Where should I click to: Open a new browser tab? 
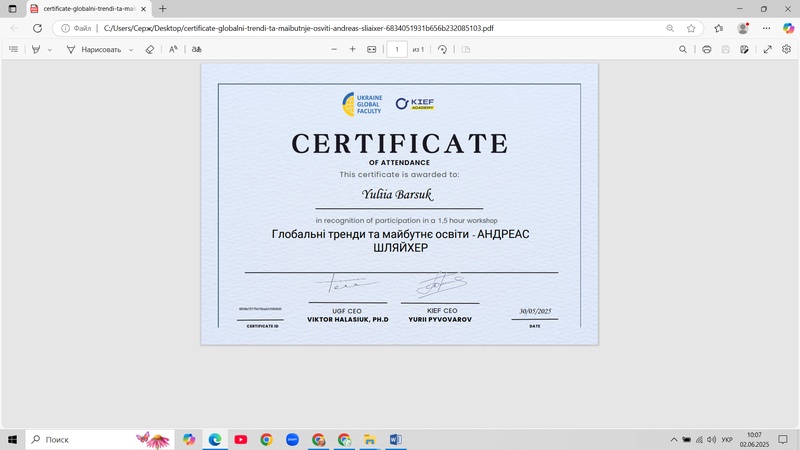pos(163,9)
